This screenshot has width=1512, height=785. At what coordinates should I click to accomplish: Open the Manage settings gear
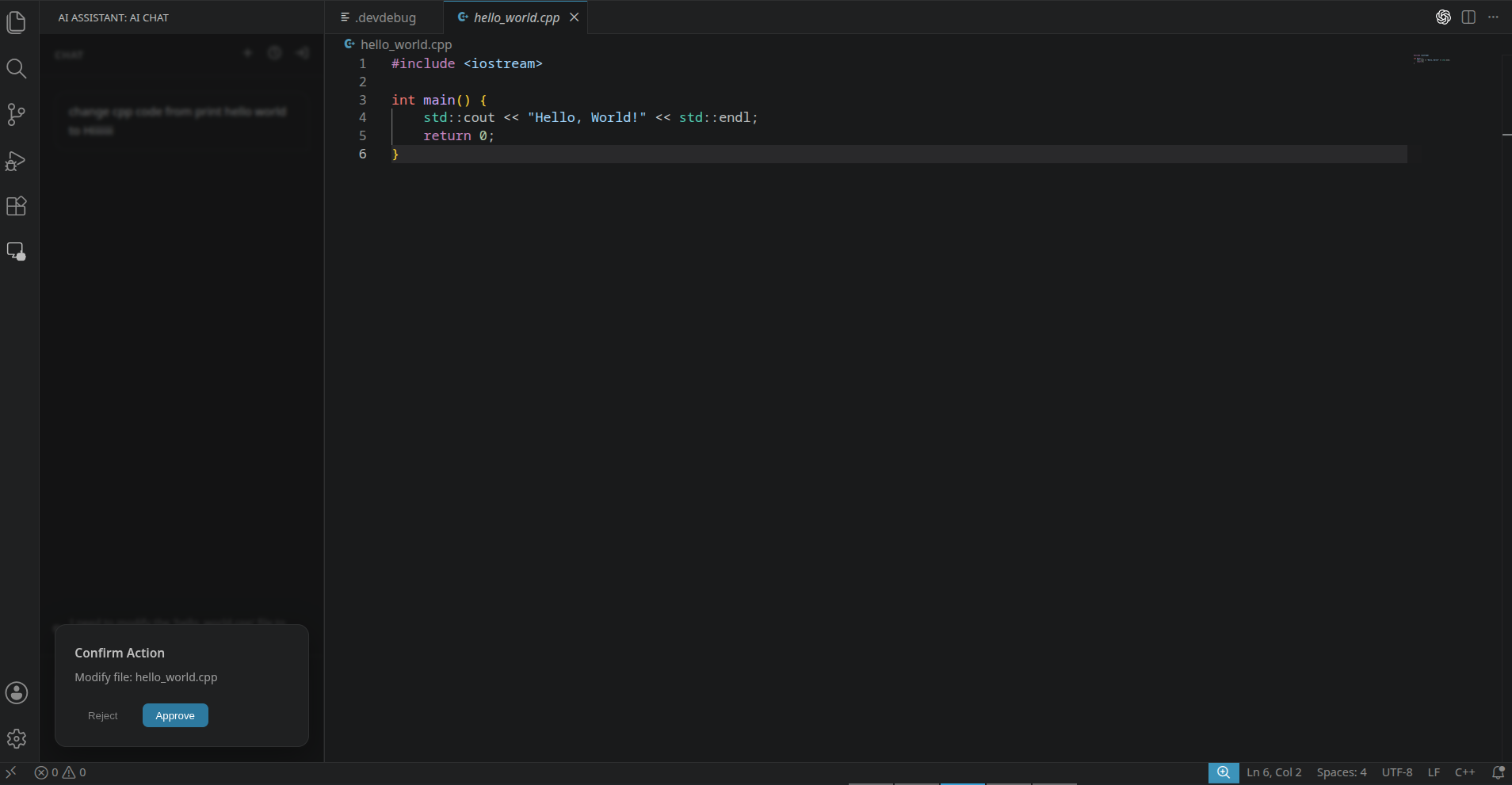pos(17,739)
